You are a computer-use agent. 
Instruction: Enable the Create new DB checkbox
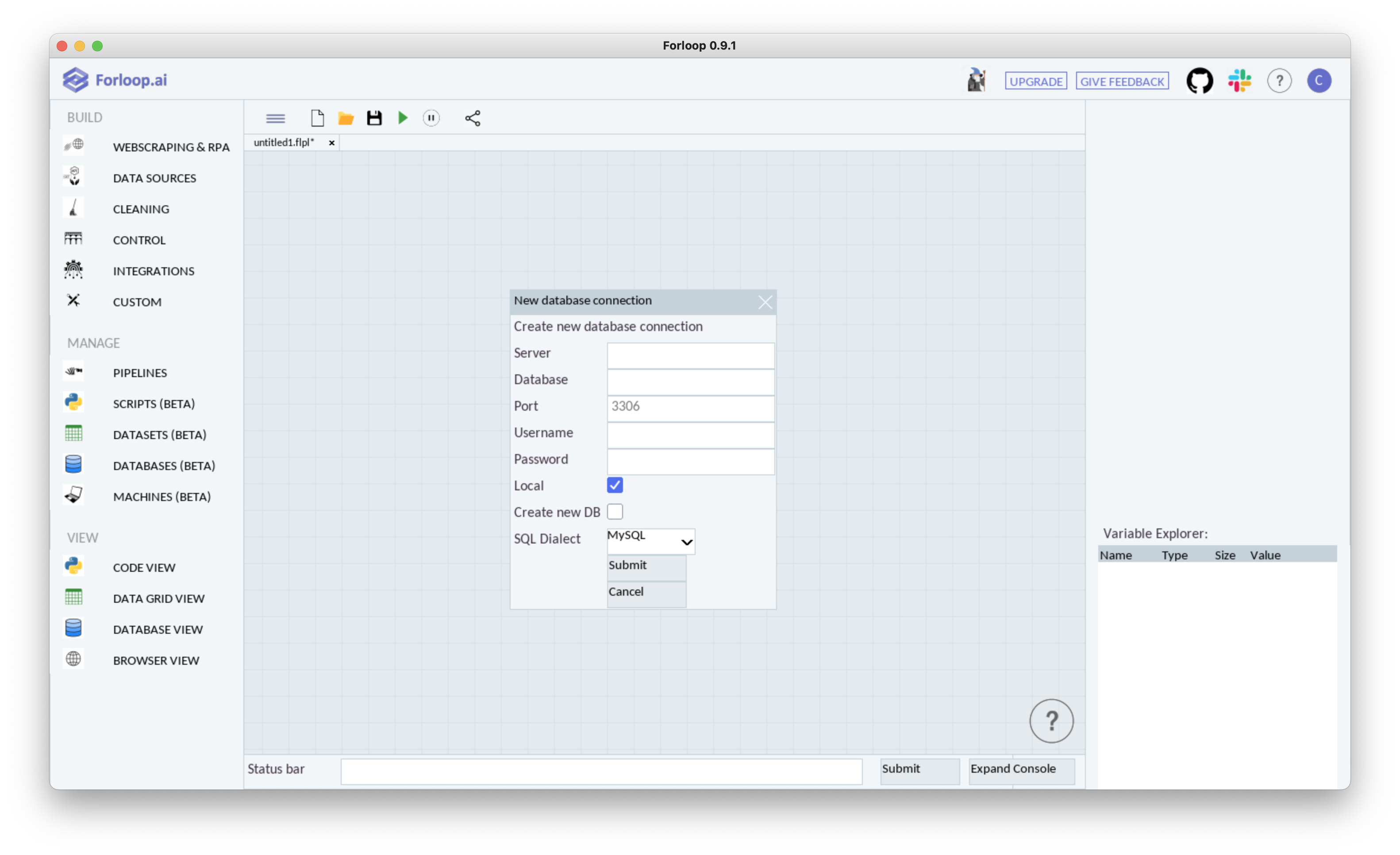[615, 512]
